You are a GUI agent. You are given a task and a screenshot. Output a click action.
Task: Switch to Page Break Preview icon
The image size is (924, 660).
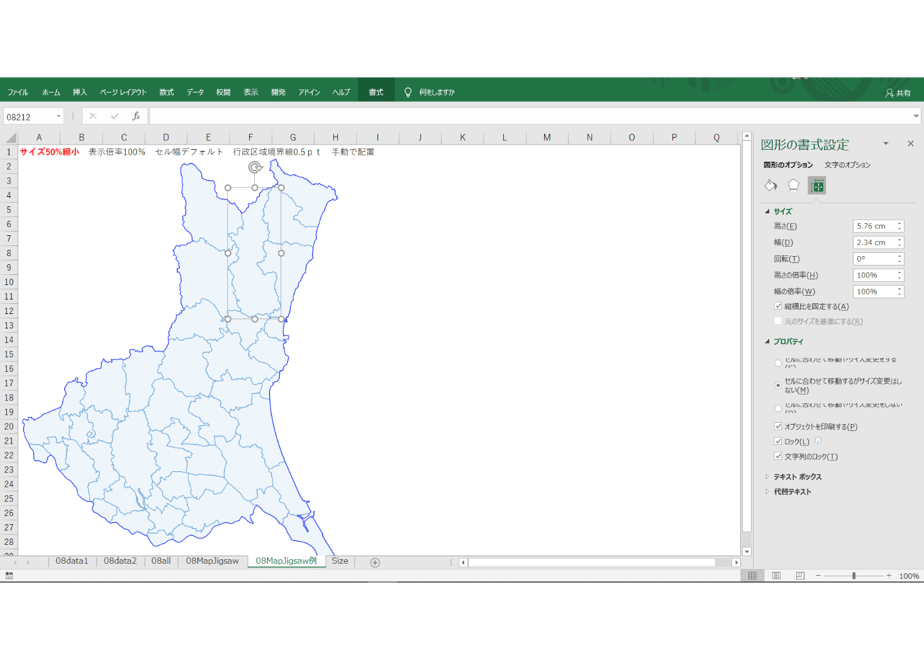[x=800, y=576]
